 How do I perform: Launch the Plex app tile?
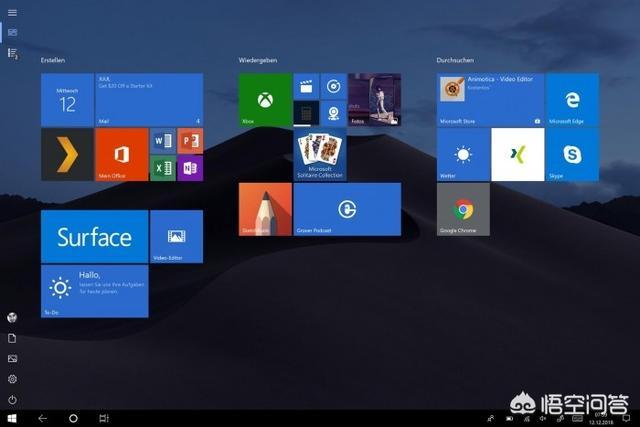(x=67, y=154)
